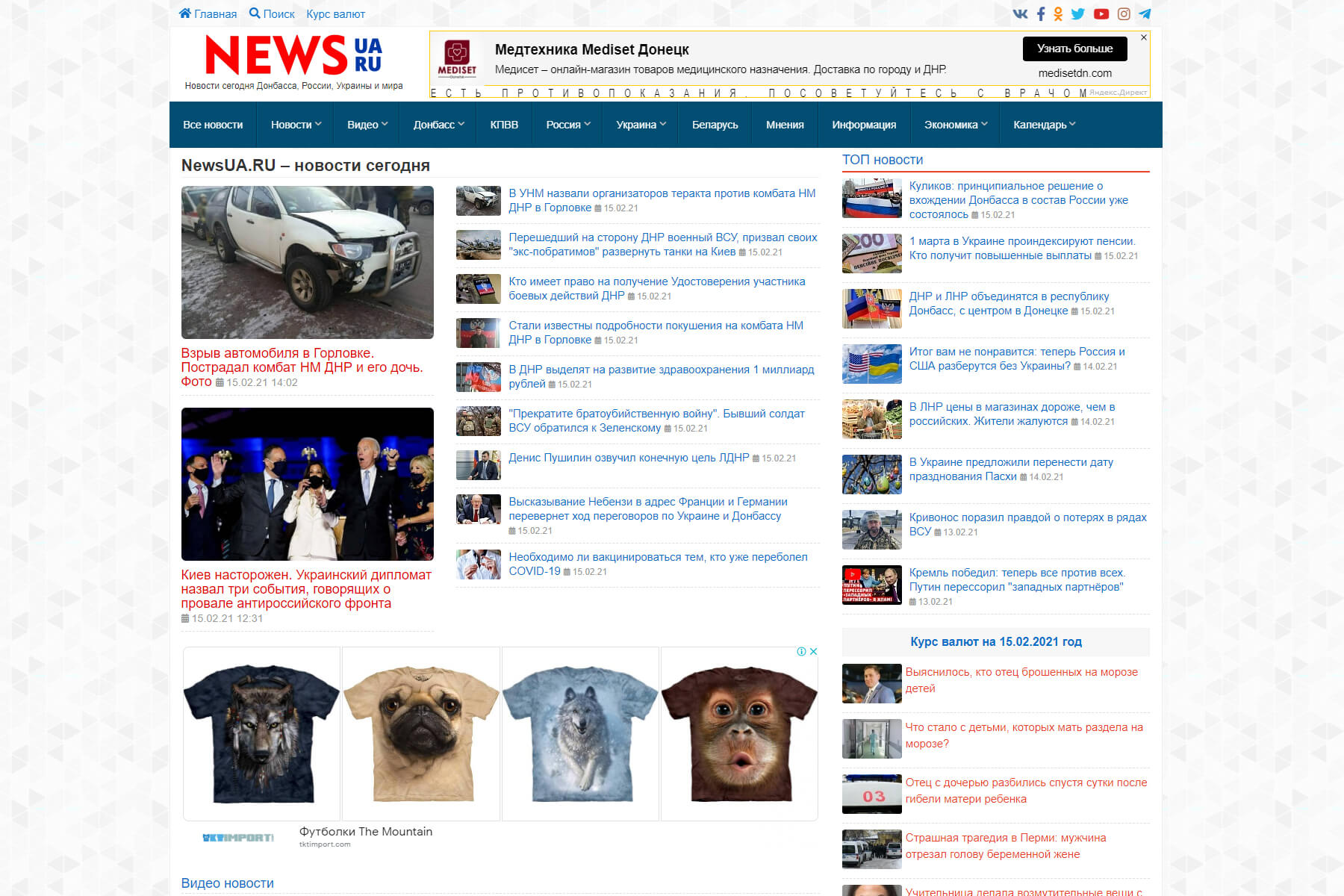Open Кремль победил Putin thumbnail
This screenshot has height=896, width=1344.
coord(872,585)
